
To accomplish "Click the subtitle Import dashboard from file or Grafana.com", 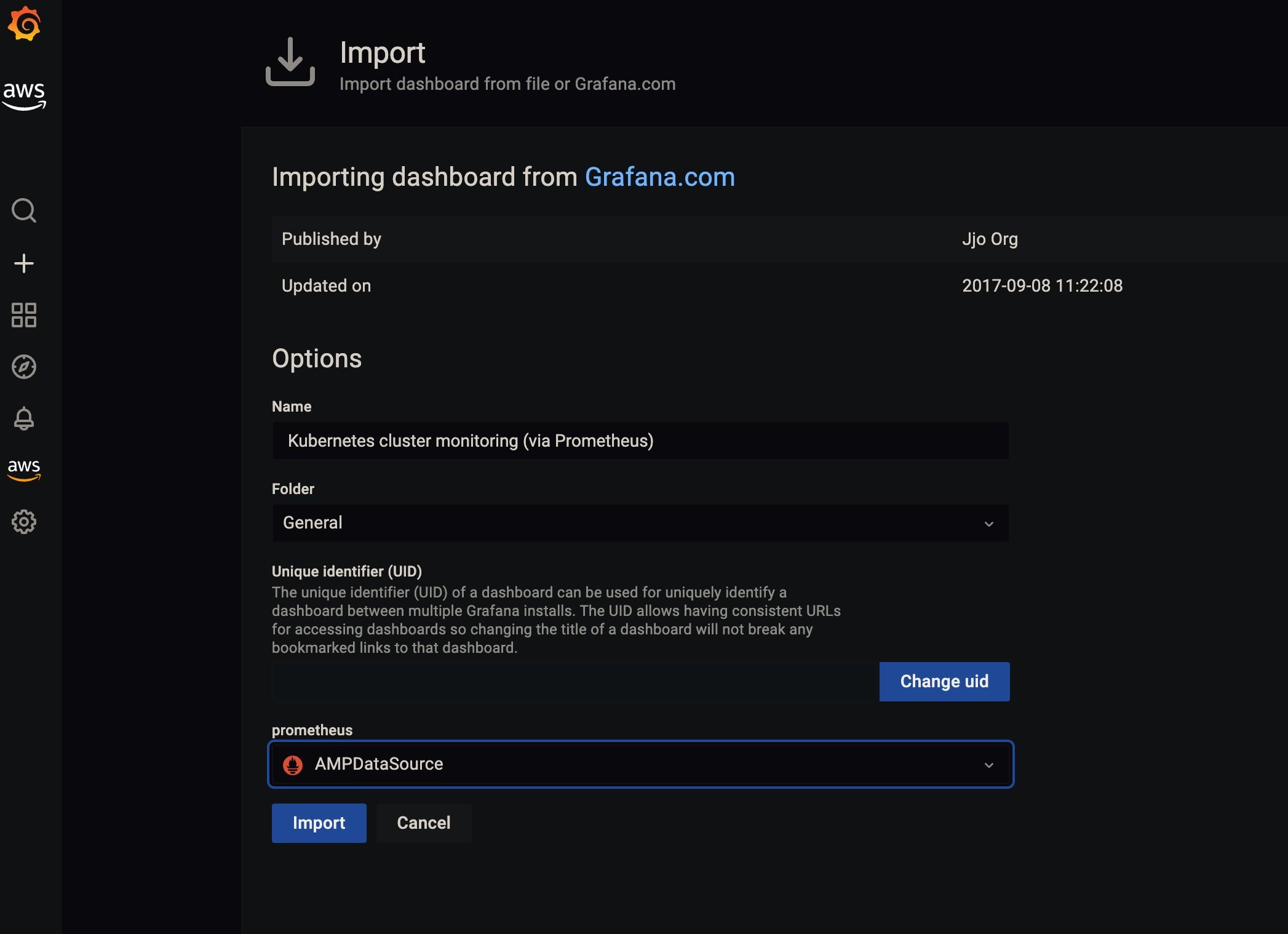I will point(507,84).
